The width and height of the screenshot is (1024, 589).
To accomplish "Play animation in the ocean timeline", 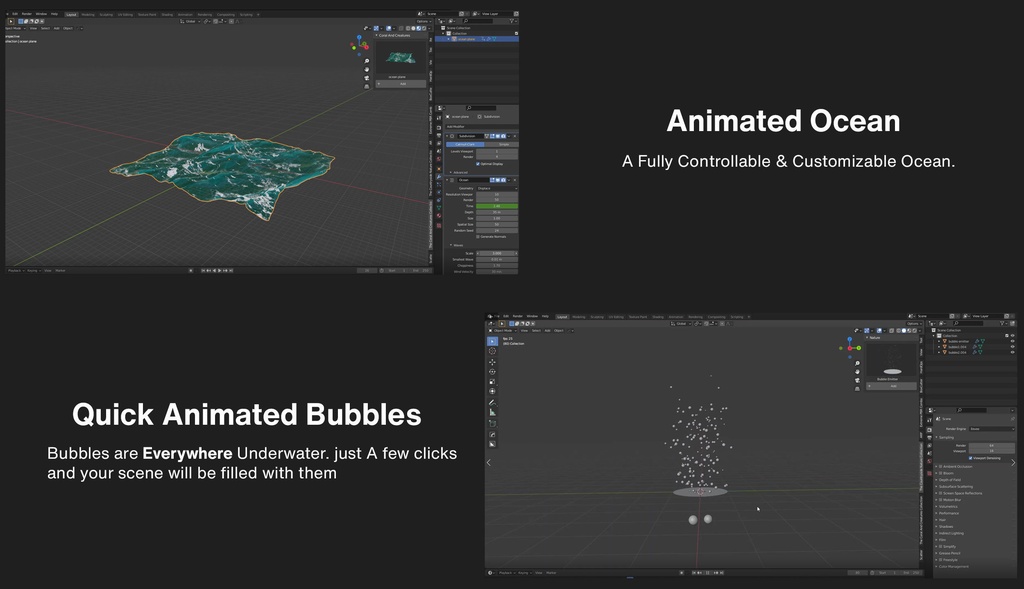I will coord(219,270).
